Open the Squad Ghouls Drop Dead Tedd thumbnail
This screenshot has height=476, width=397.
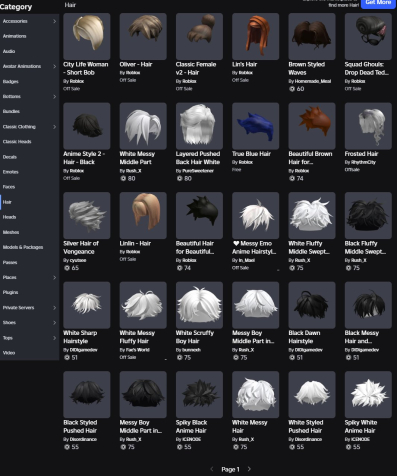pos(368,37)
